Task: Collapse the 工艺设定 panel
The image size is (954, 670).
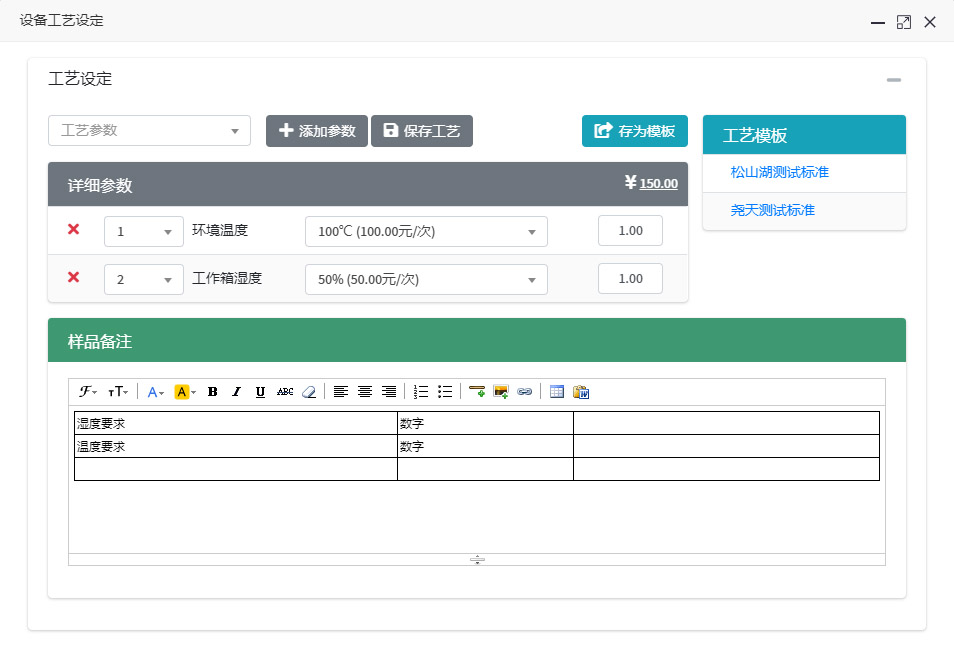Action: (x=893, y=80)
